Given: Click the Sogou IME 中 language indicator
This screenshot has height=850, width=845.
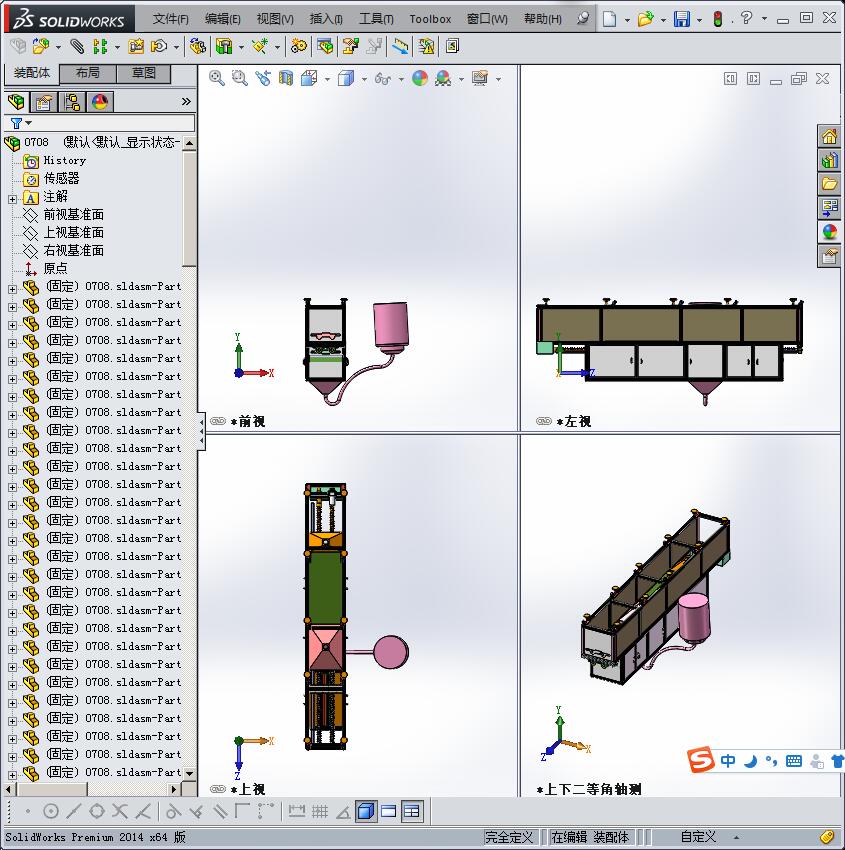Looking at the screenshot, I should coord(728,761).
